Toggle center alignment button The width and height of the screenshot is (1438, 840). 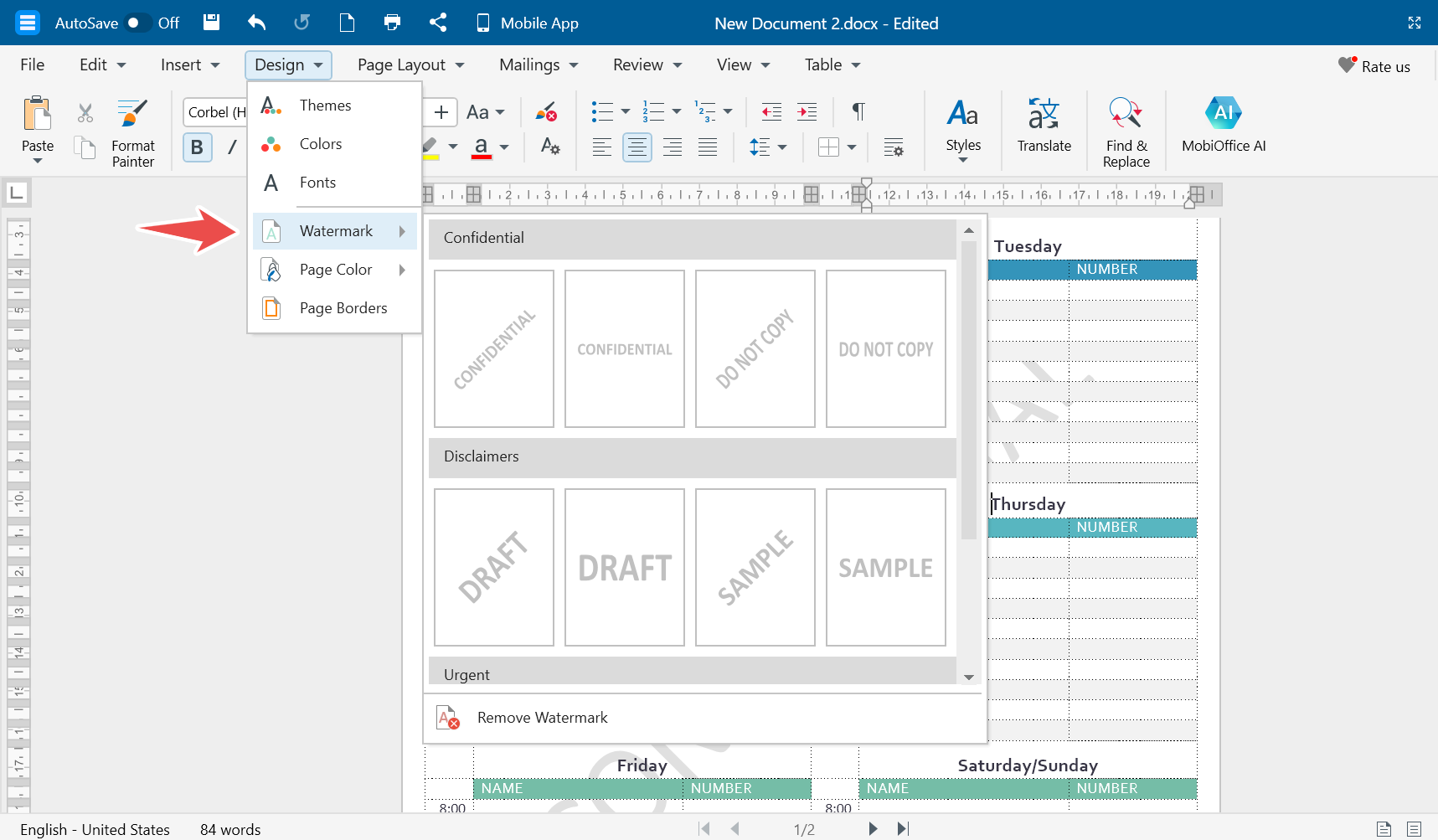point(637,147)
